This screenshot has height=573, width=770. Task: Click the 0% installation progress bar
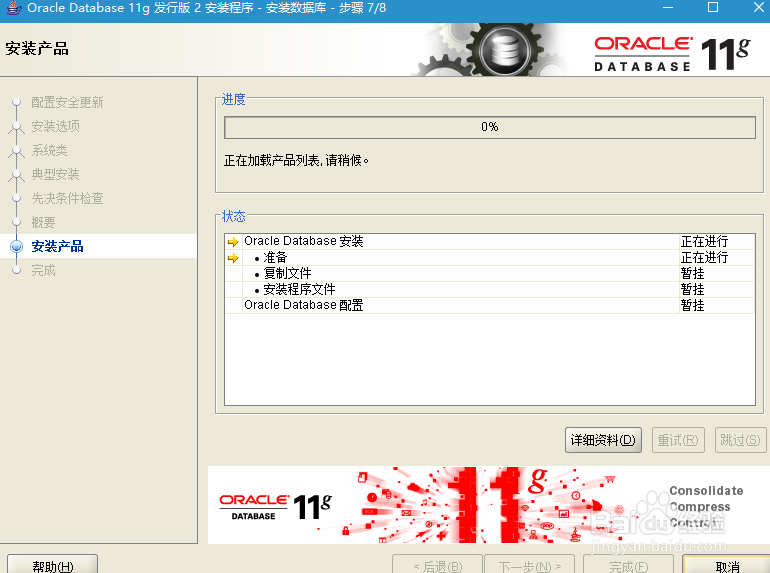tap(490, 127)
